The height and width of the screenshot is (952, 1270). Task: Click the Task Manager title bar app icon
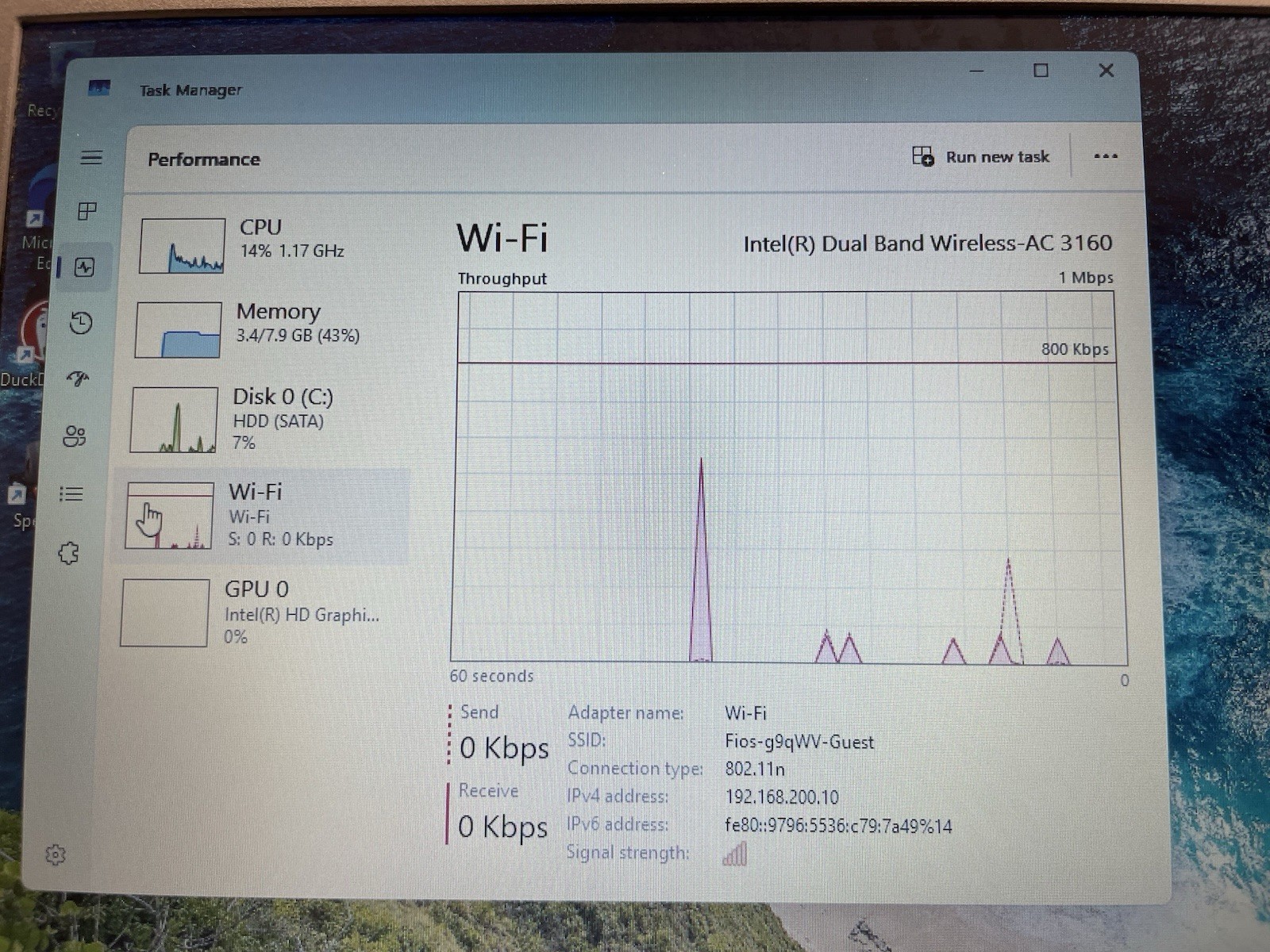99,87
